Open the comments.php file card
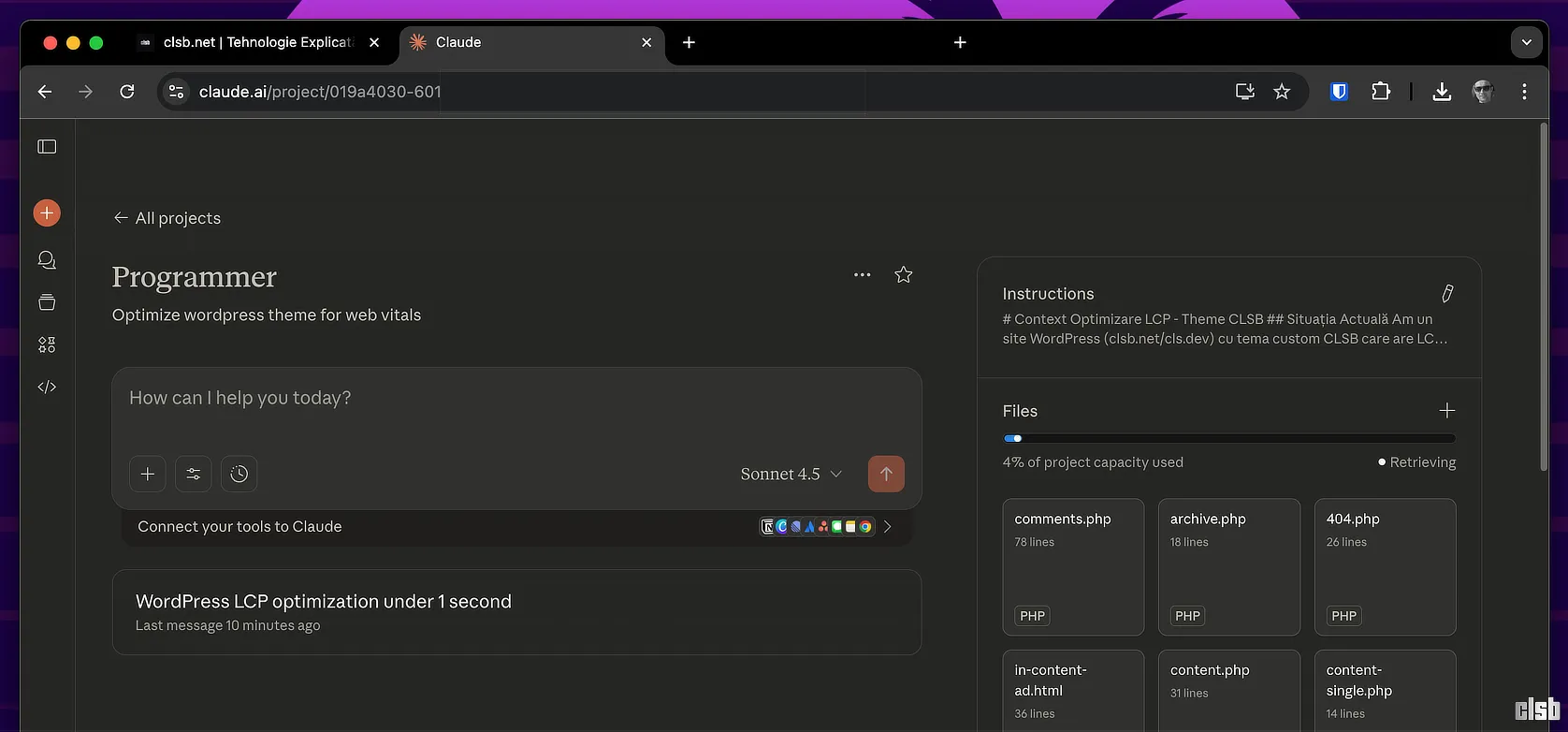The image size is (1568, 732). click(1073, 566)
